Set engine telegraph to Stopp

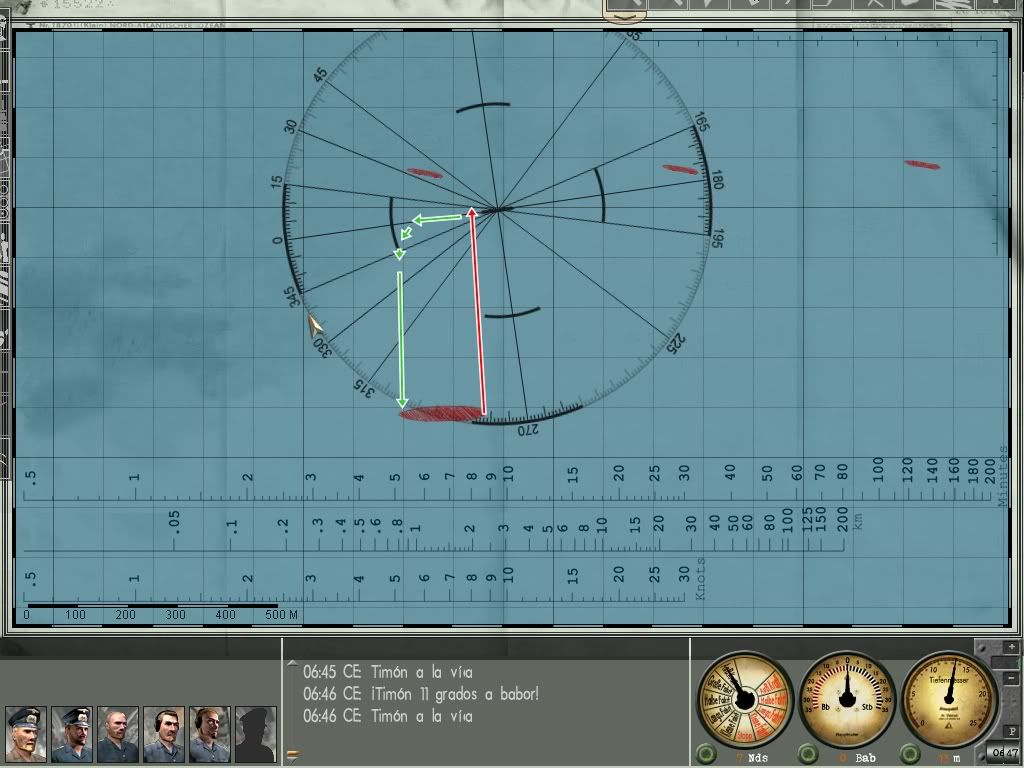(744, 736)
